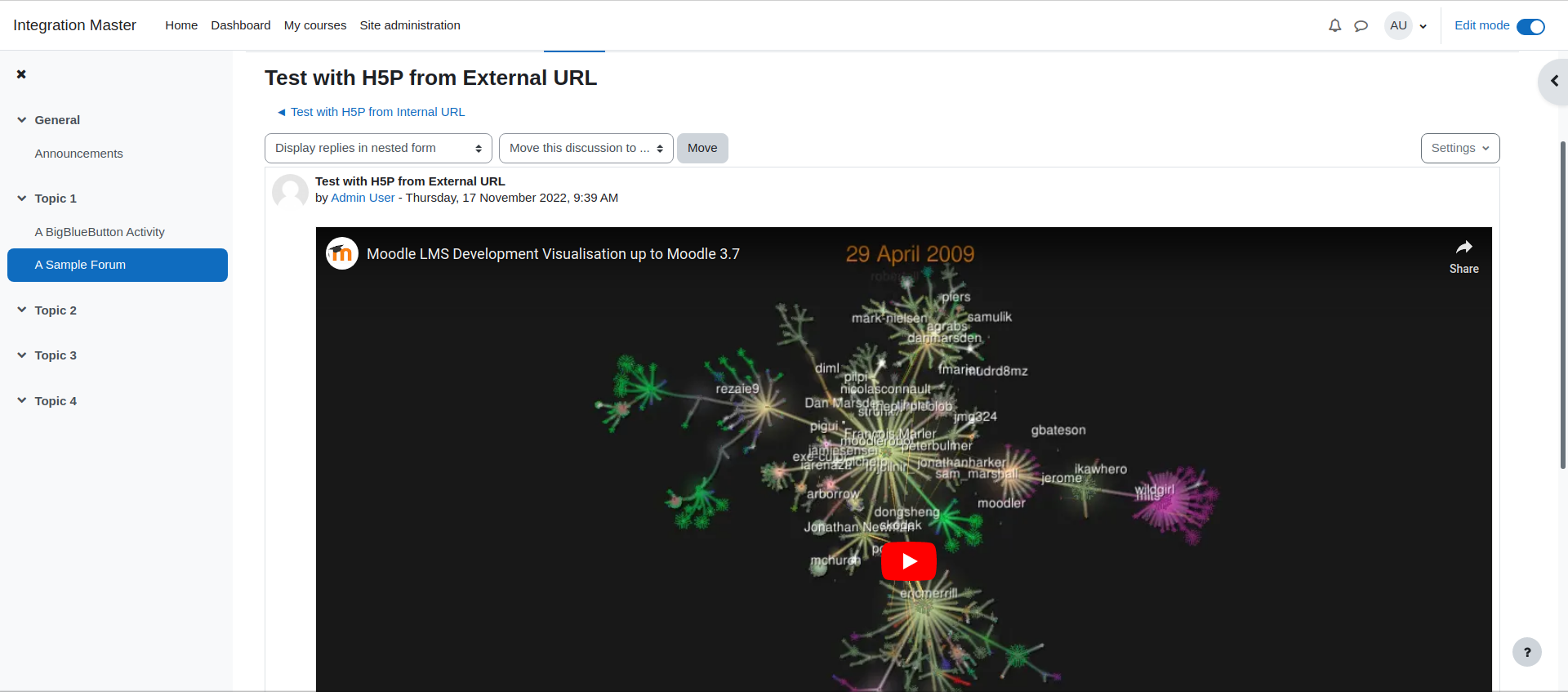1568x692 pixels.
Task: Open Test with H5P from Internal URL link
Action: pyautogui.click(x=371, y=112)
